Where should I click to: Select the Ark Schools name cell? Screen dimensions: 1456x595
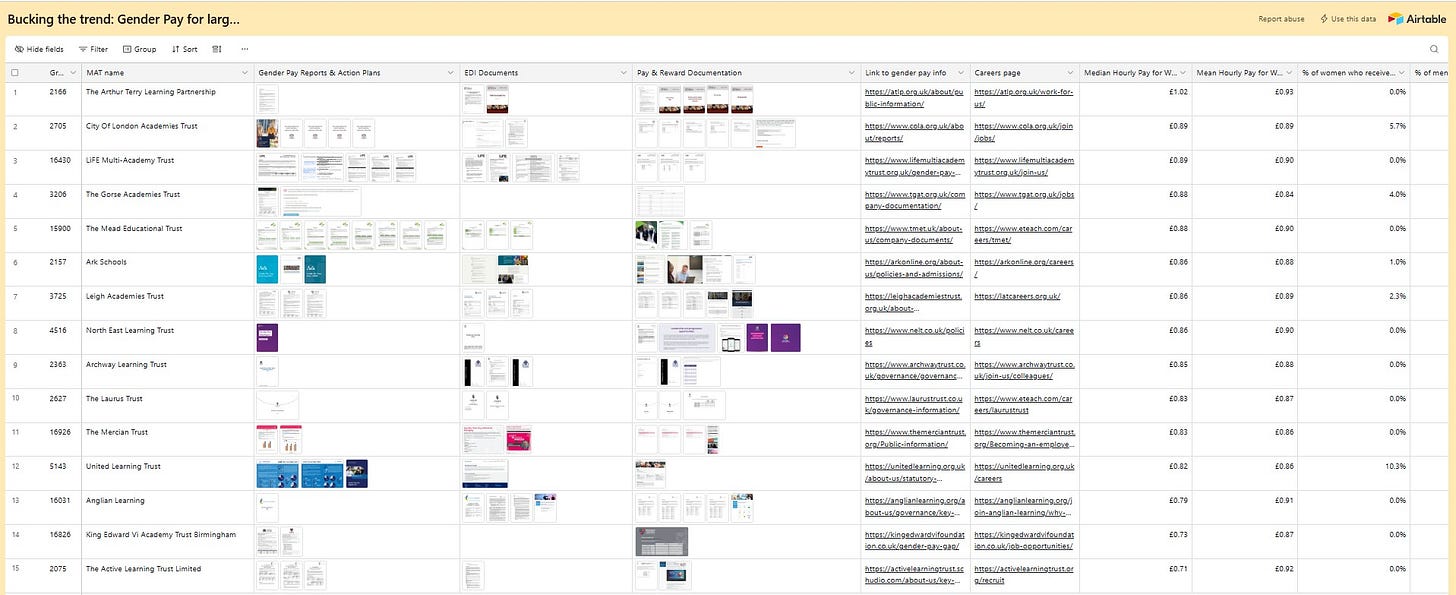point(167,270)
